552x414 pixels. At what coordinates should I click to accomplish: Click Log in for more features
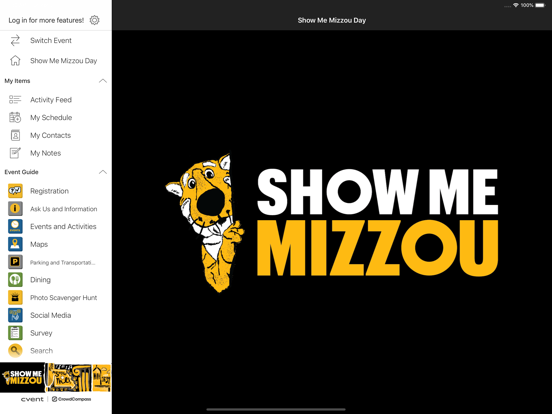tap(46, 20)
